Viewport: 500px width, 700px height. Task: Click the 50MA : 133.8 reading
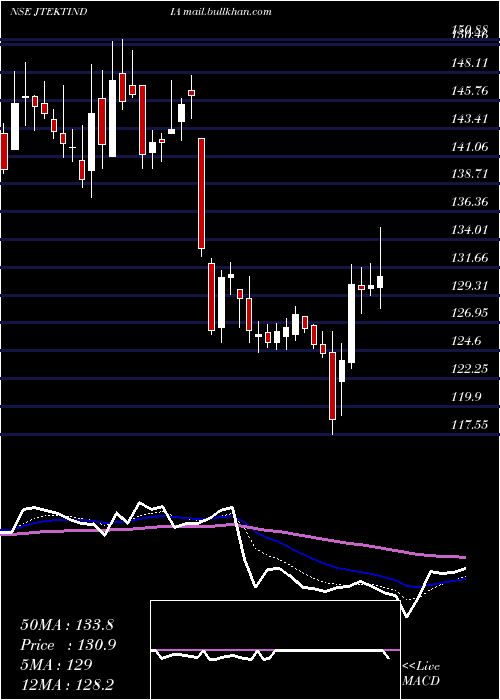[69, 625]
